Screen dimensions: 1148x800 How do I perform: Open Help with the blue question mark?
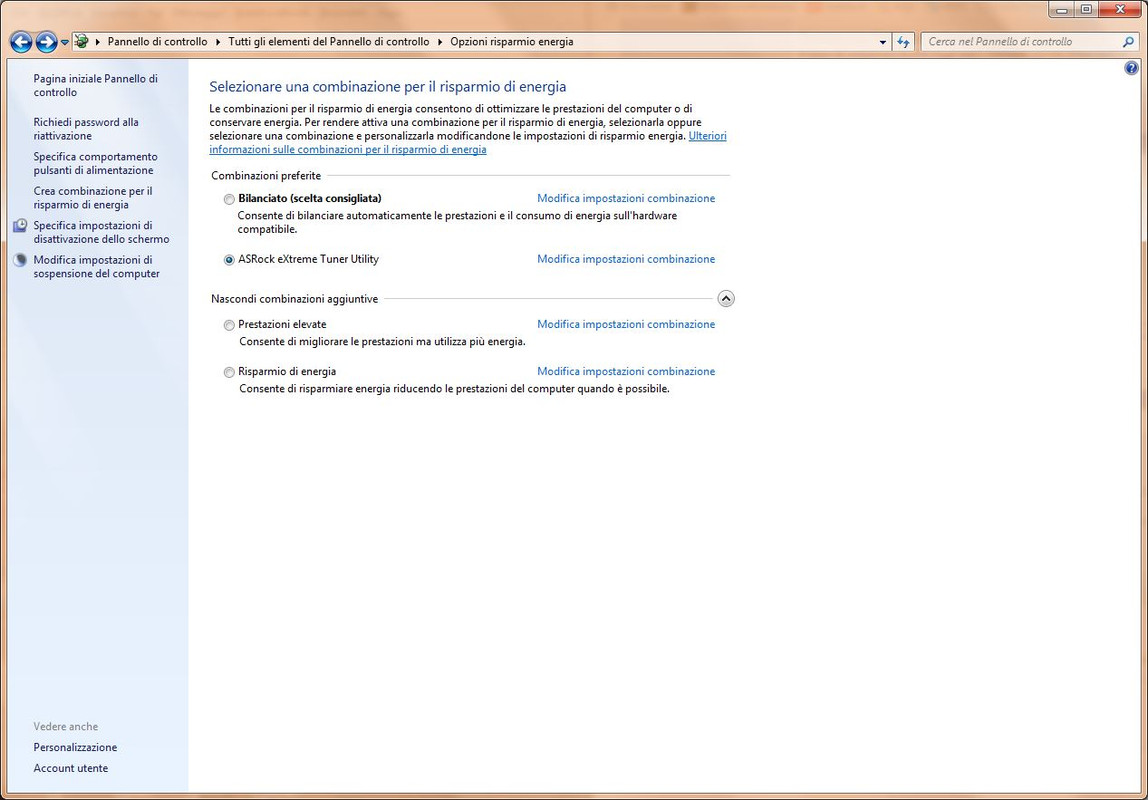(1131, 68)
